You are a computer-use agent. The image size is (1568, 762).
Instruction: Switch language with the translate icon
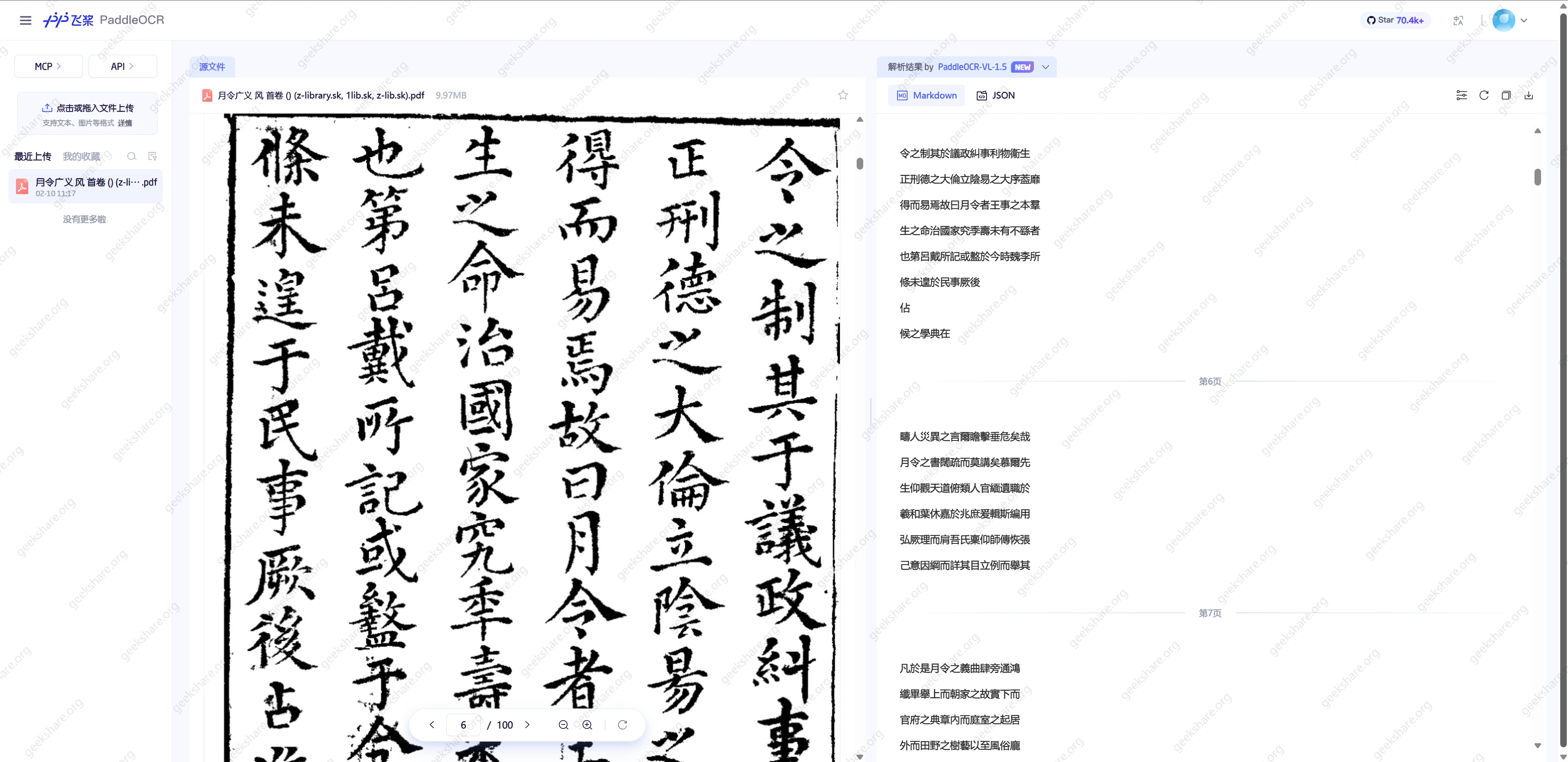pos(1459,20)
